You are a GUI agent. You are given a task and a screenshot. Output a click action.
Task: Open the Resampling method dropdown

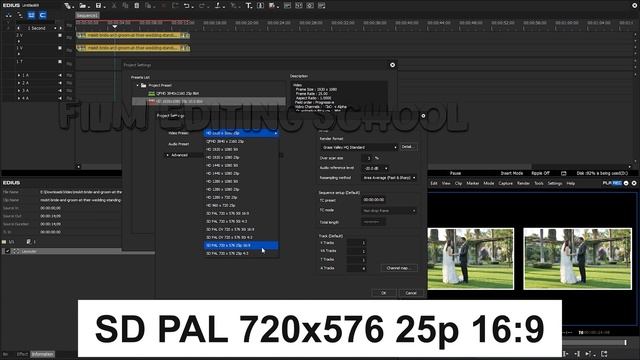(389, 178)
